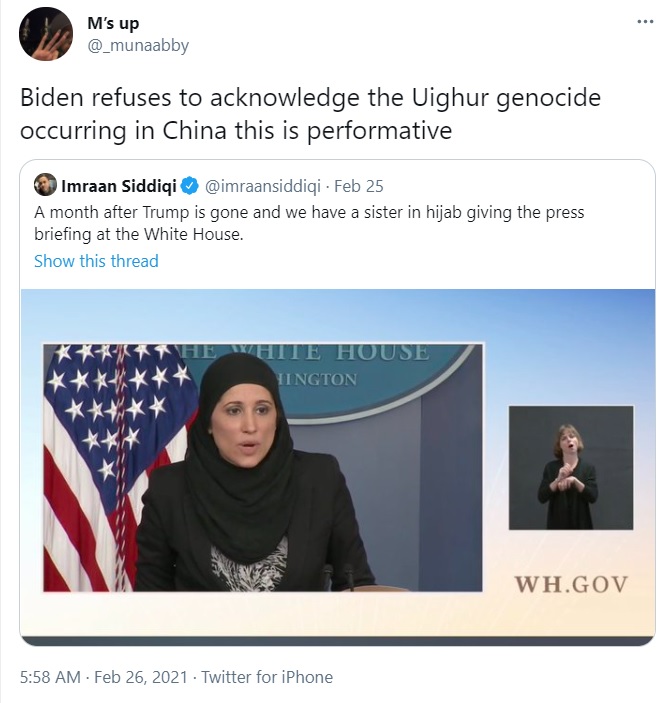Image resolution: width=669 pixels, height=703 pixels.
Task: Click the Feb 25 quoted tweet date
Action: (x=359, y=186)
